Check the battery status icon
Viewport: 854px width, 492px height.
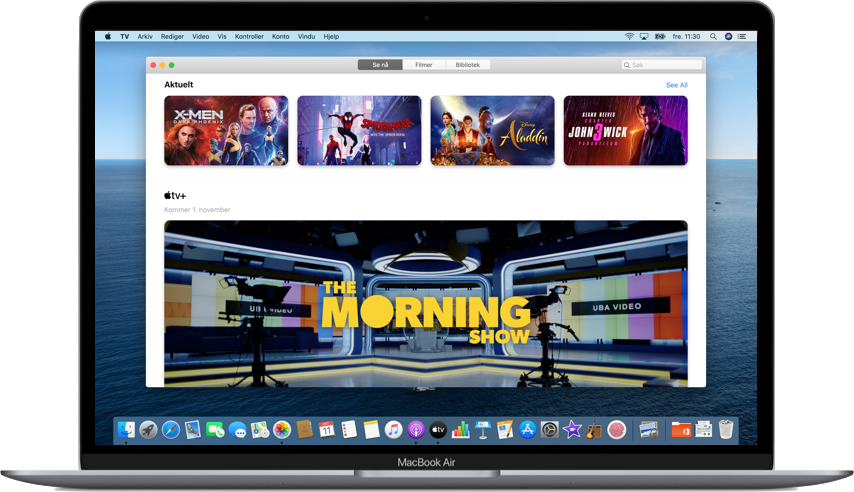[x=660, y=37]
